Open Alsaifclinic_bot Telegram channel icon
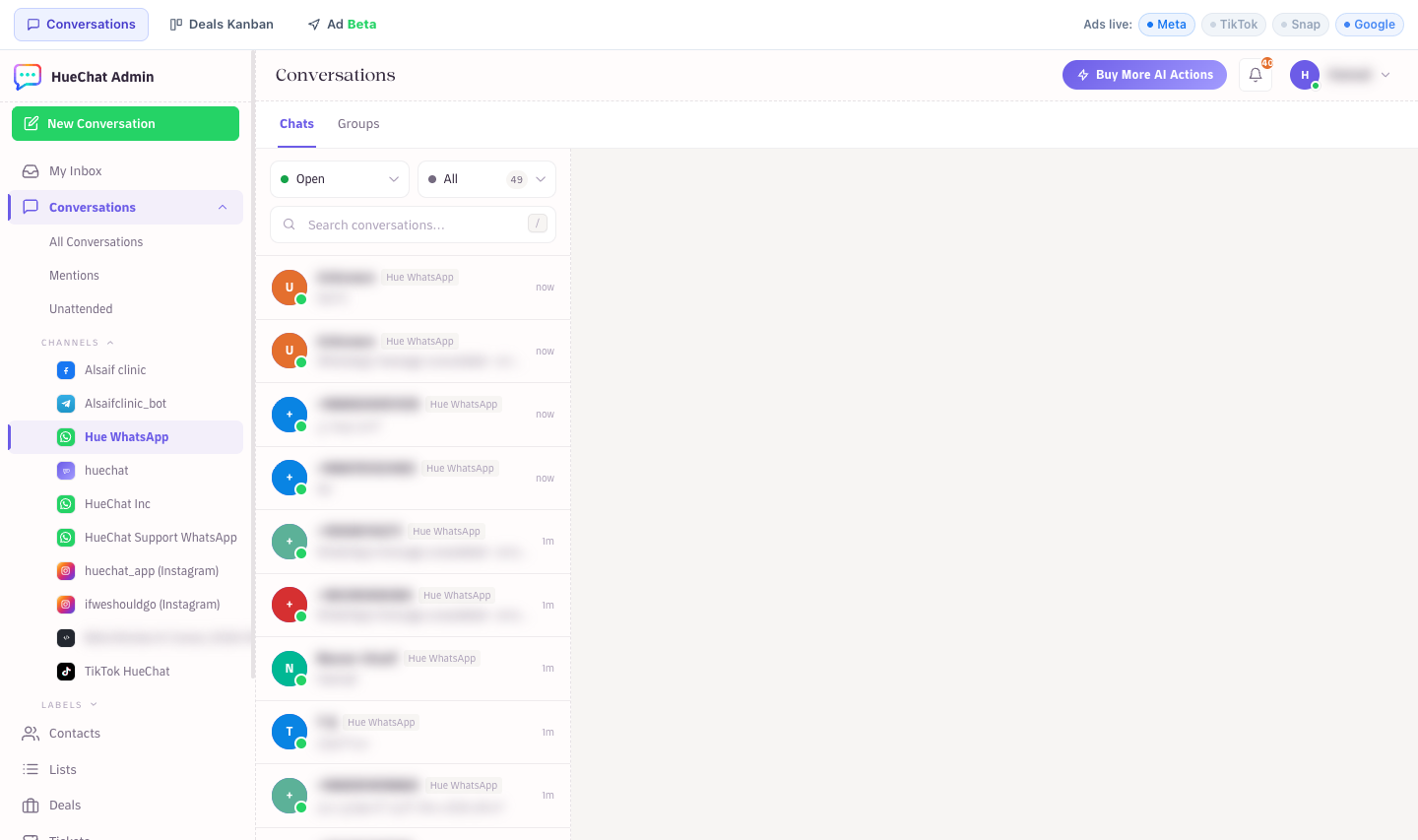Viewport: 1418px width, 840px height. point(66,404)
